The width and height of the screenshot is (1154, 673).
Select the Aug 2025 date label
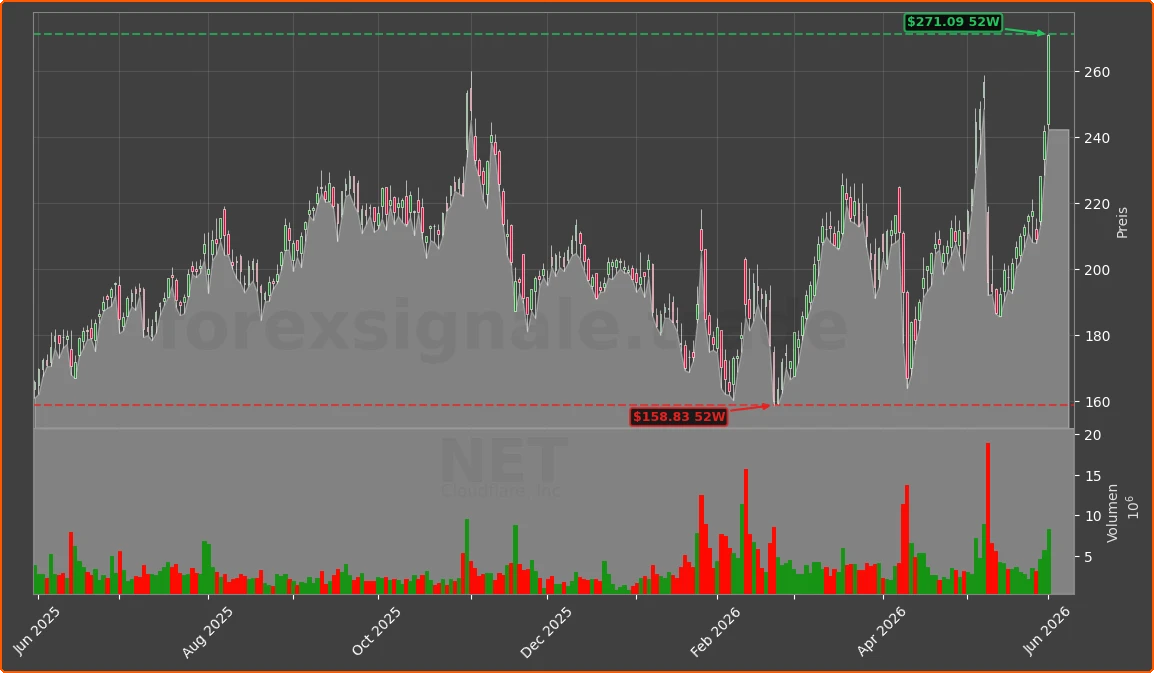tap(207, 631)
